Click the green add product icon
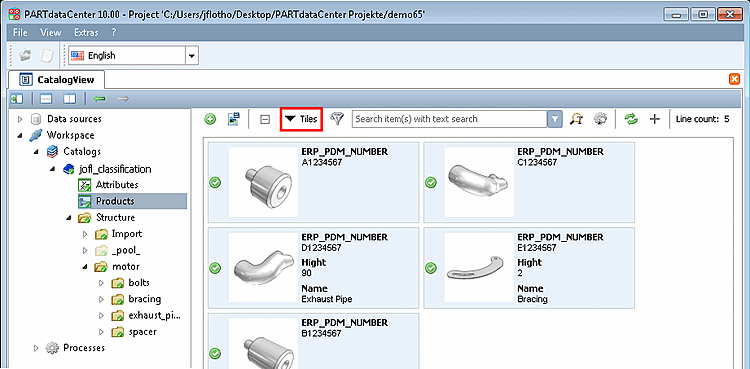 [210, 119]
